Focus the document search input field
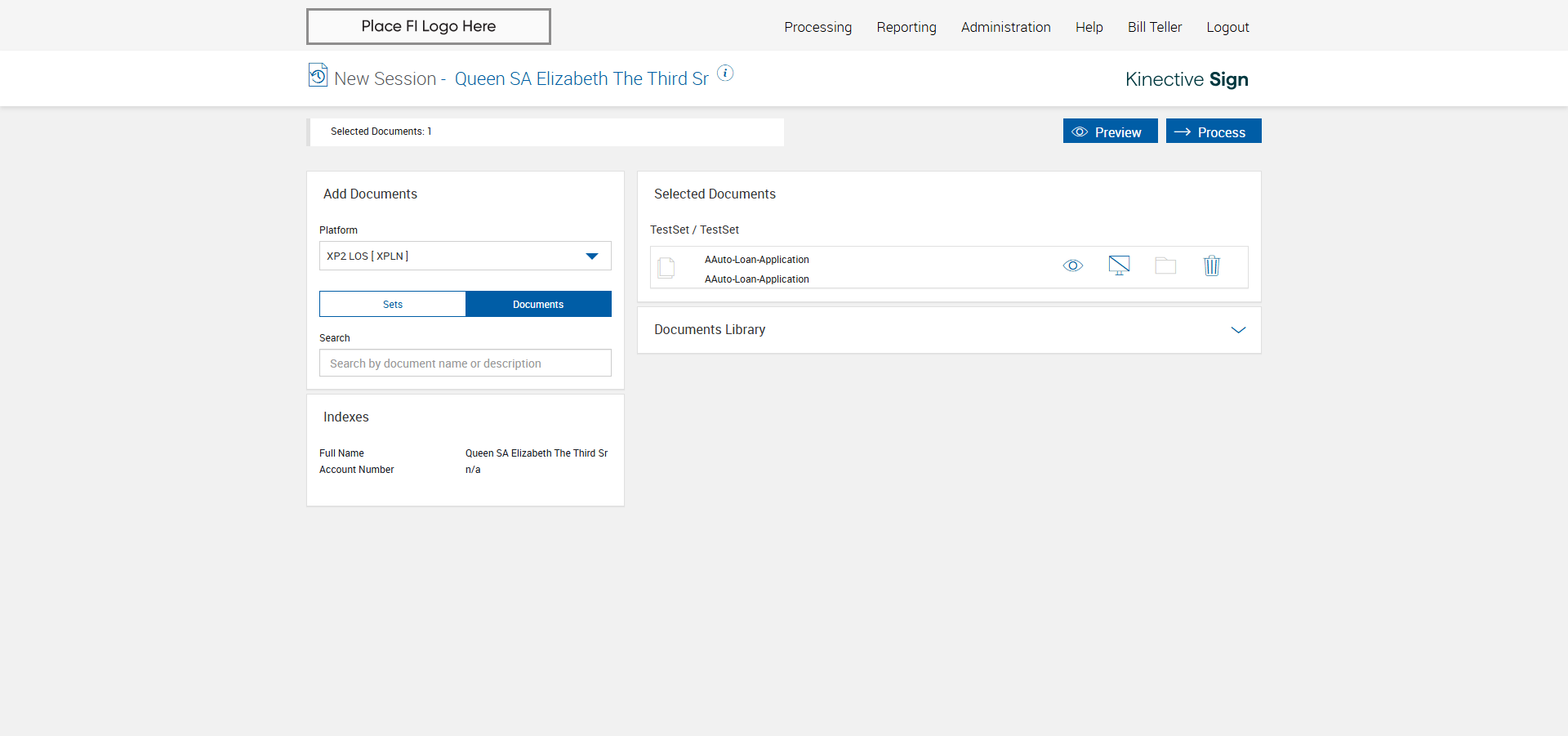The height and width of the screenshot is (736, 1568). (x=465, y=364)
